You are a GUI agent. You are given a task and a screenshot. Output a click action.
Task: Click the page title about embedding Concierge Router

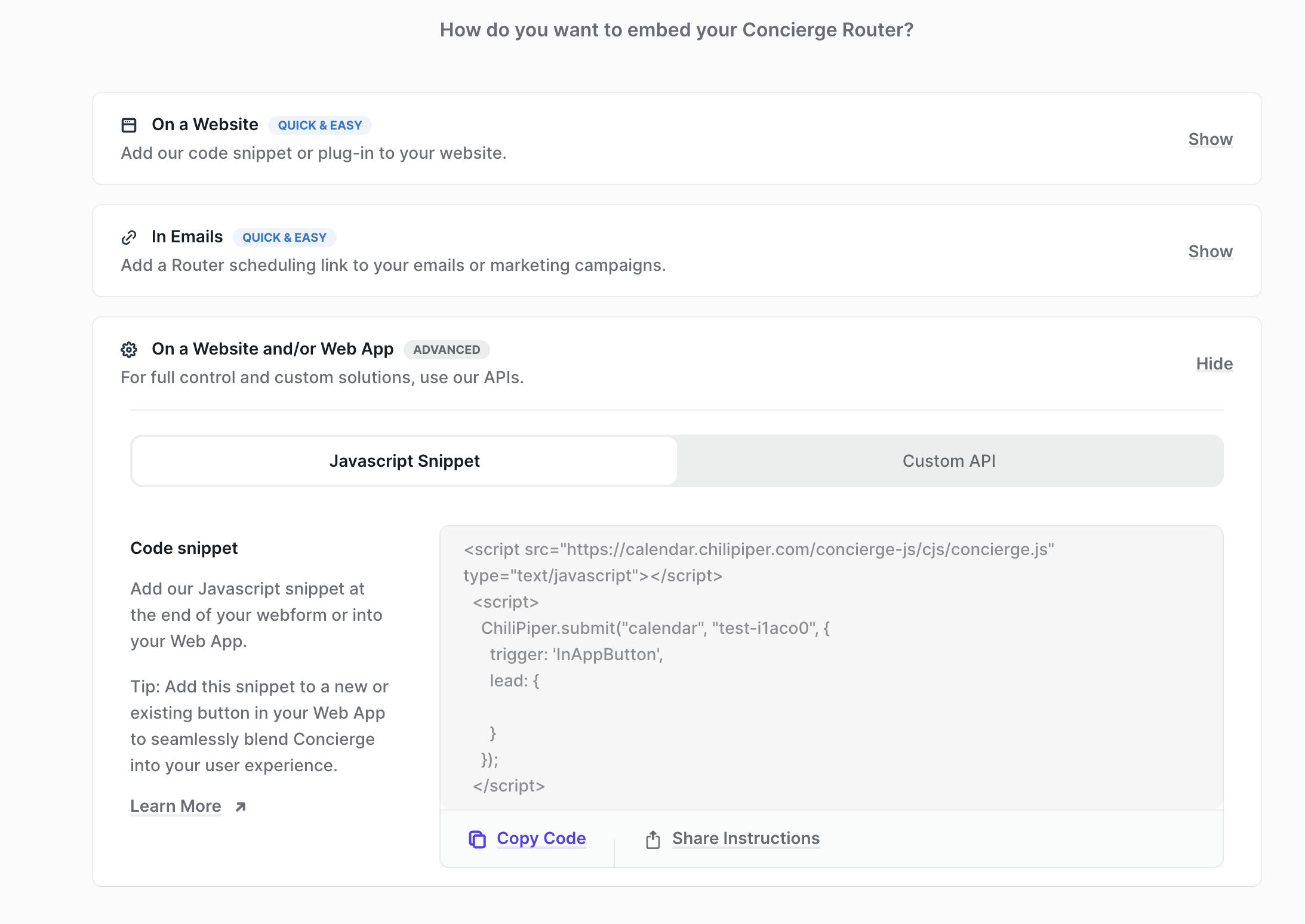pos(676,30)
